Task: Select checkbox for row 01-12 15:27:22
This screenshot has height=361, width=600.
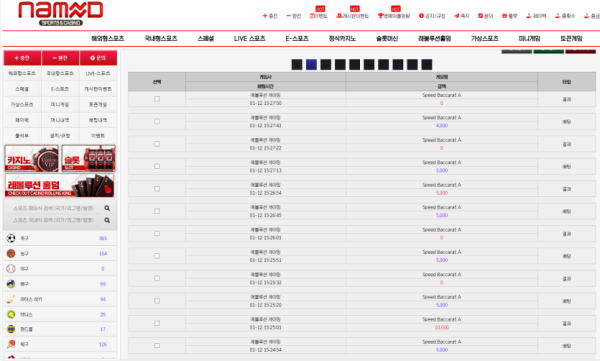Action: click(157, 144)
